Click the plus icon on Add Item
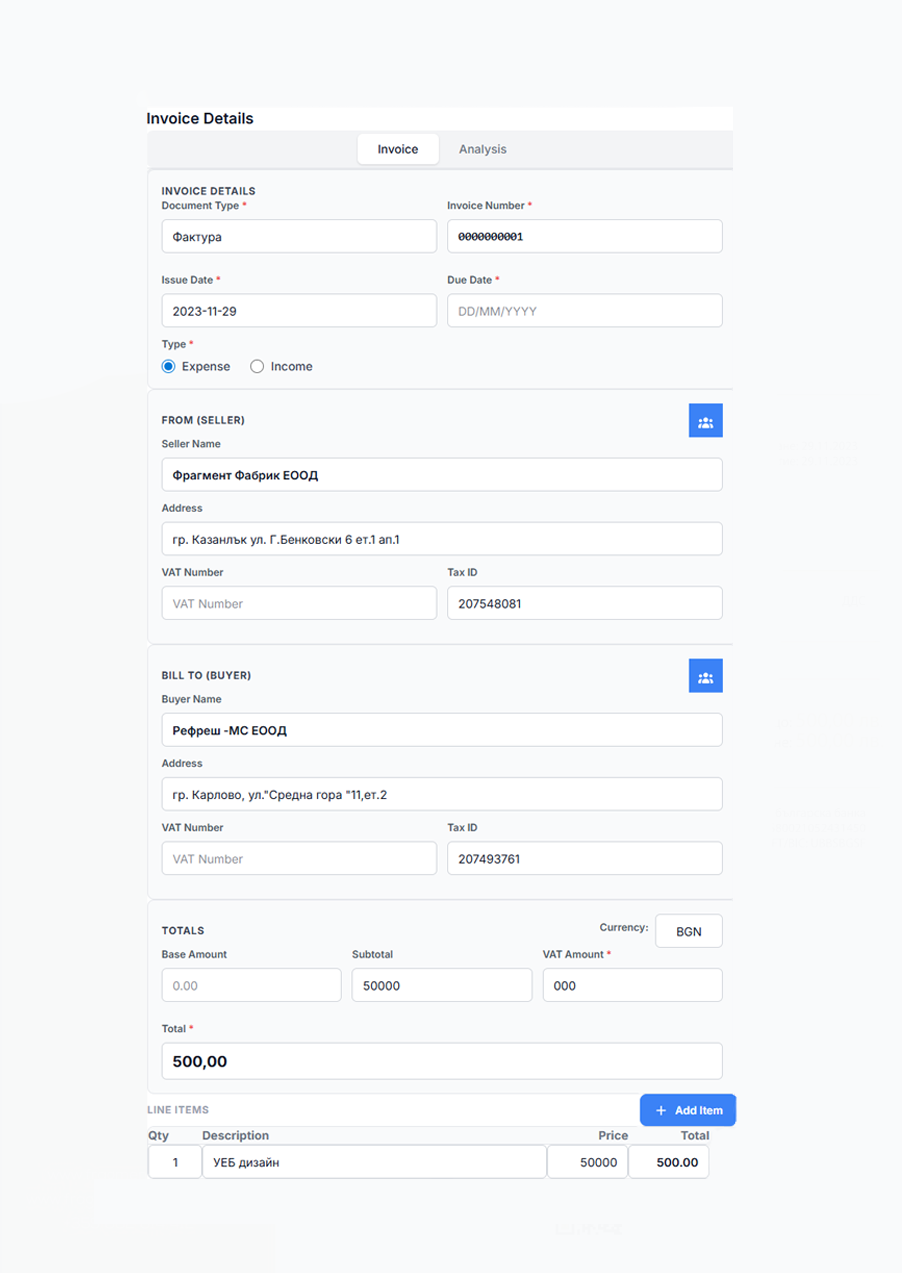The height and width of the screenshot is (1273, 902). (x=661, y=1110)
